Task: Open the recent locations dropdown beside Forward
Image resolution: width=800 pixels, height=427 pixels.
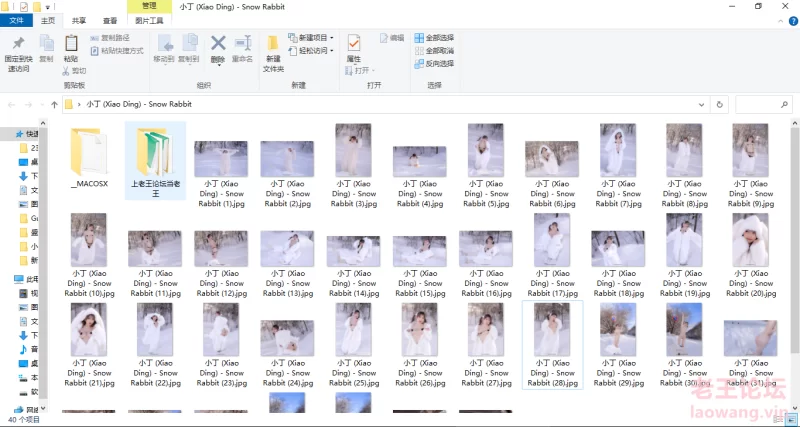Action: [x=42, y=105]
